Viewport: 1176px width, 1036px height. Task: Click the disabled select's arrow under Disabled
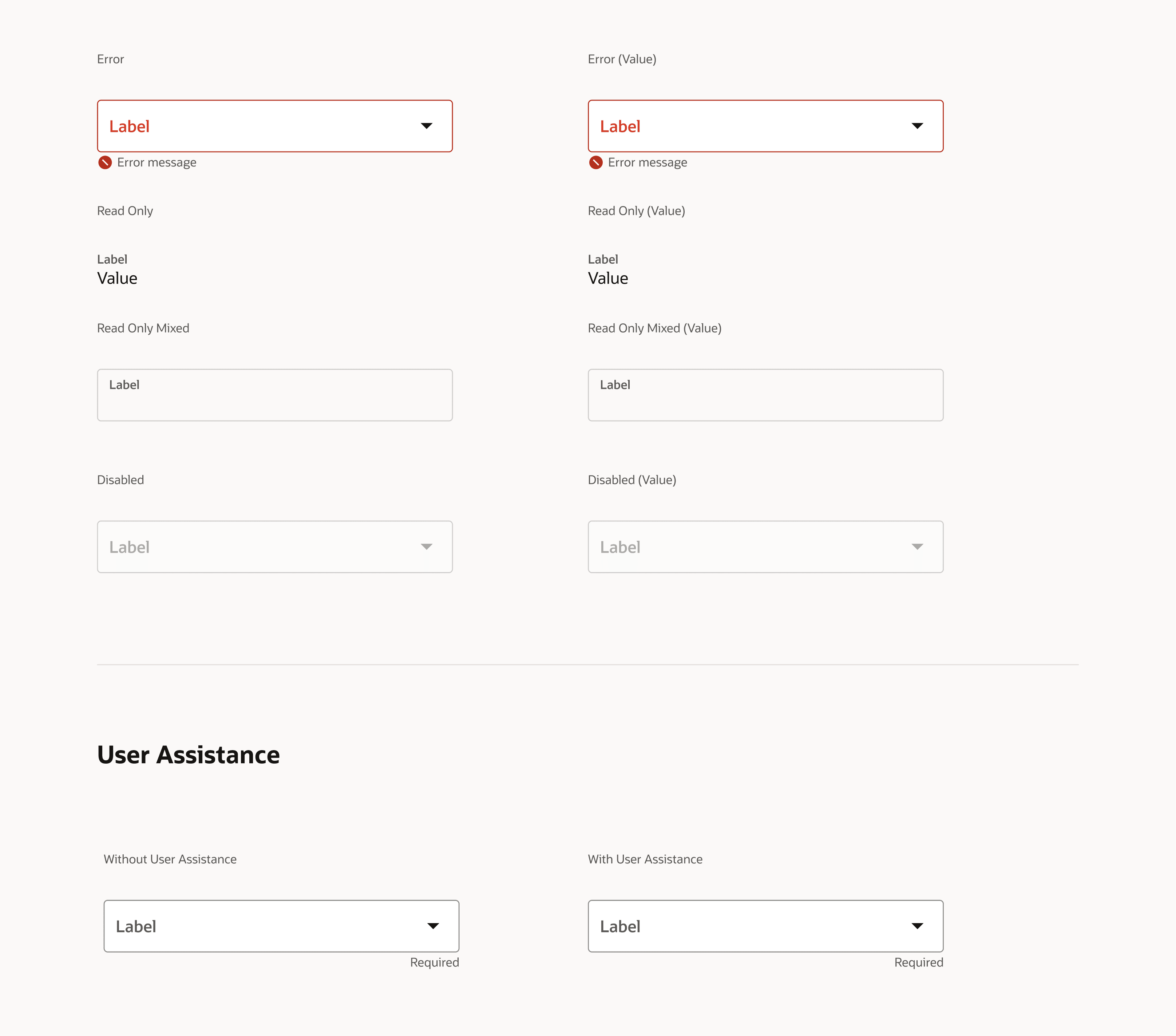point(426,547)
